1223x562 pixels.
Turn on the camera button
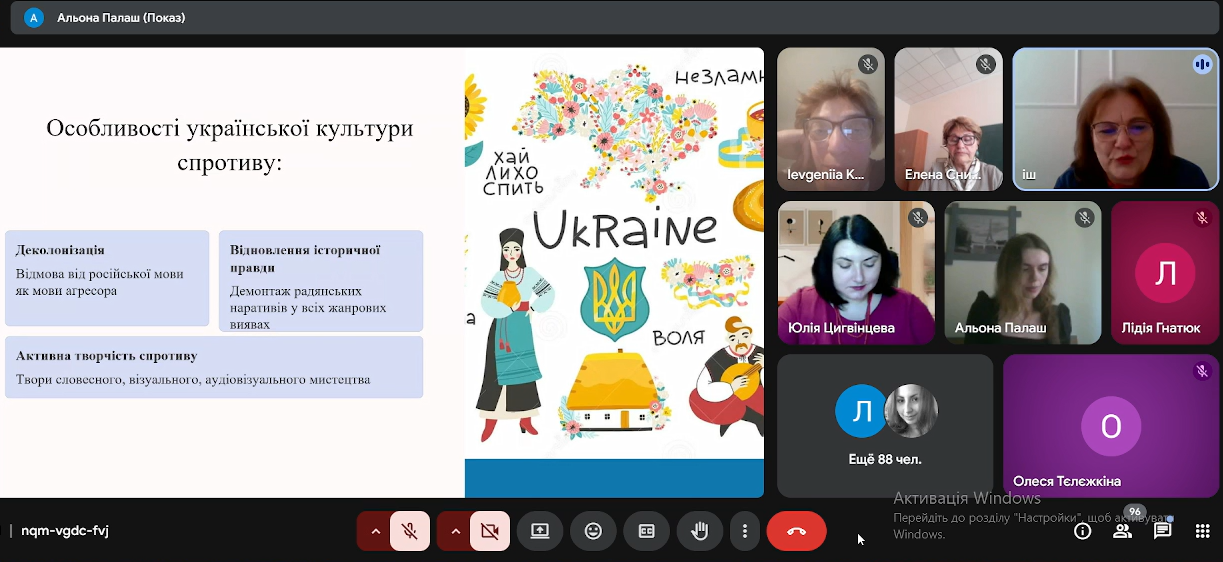click(x=489, y=531)
